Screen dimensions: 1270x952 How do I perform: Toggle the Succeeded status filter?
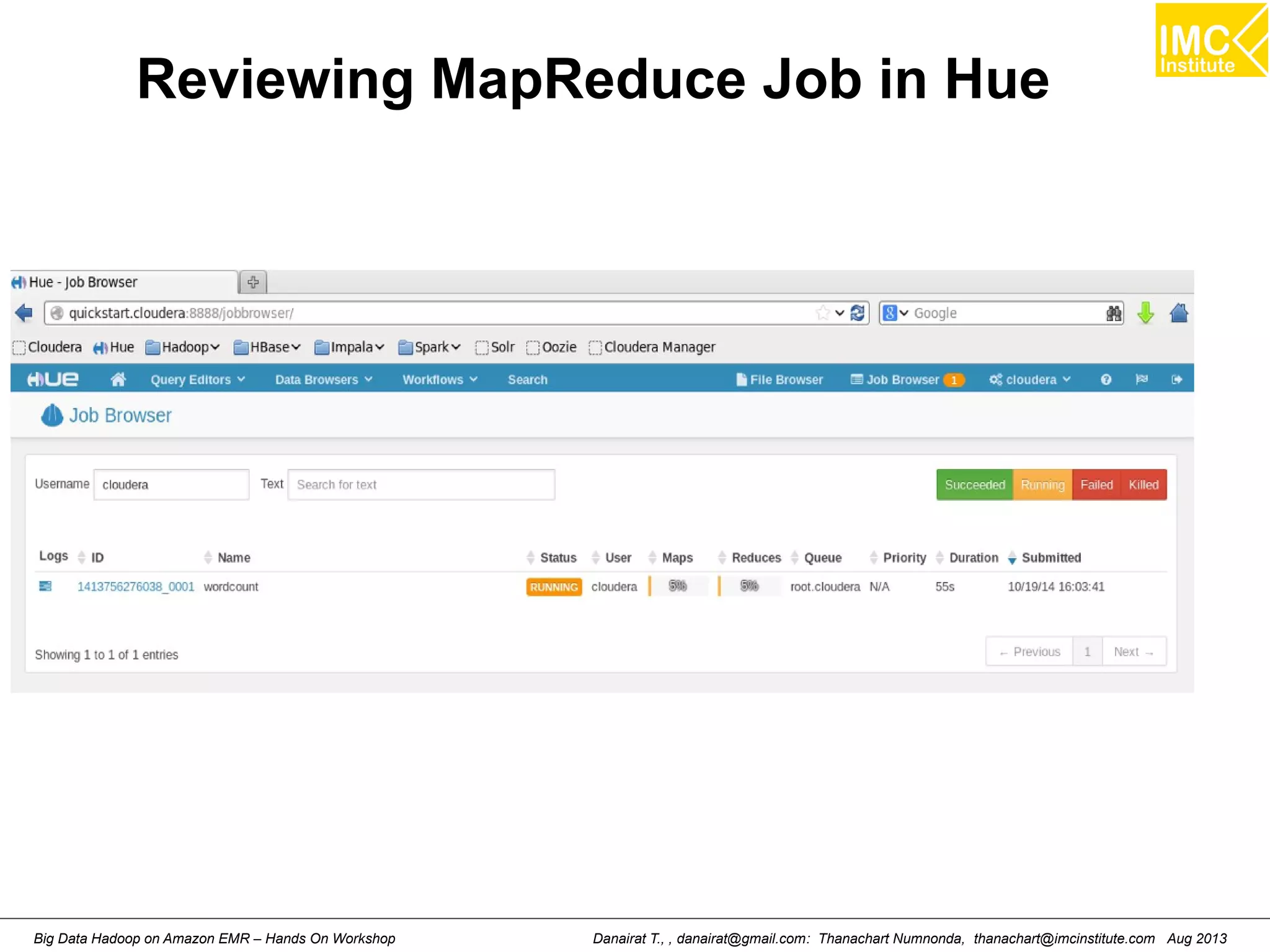click(x=974, y=485)
